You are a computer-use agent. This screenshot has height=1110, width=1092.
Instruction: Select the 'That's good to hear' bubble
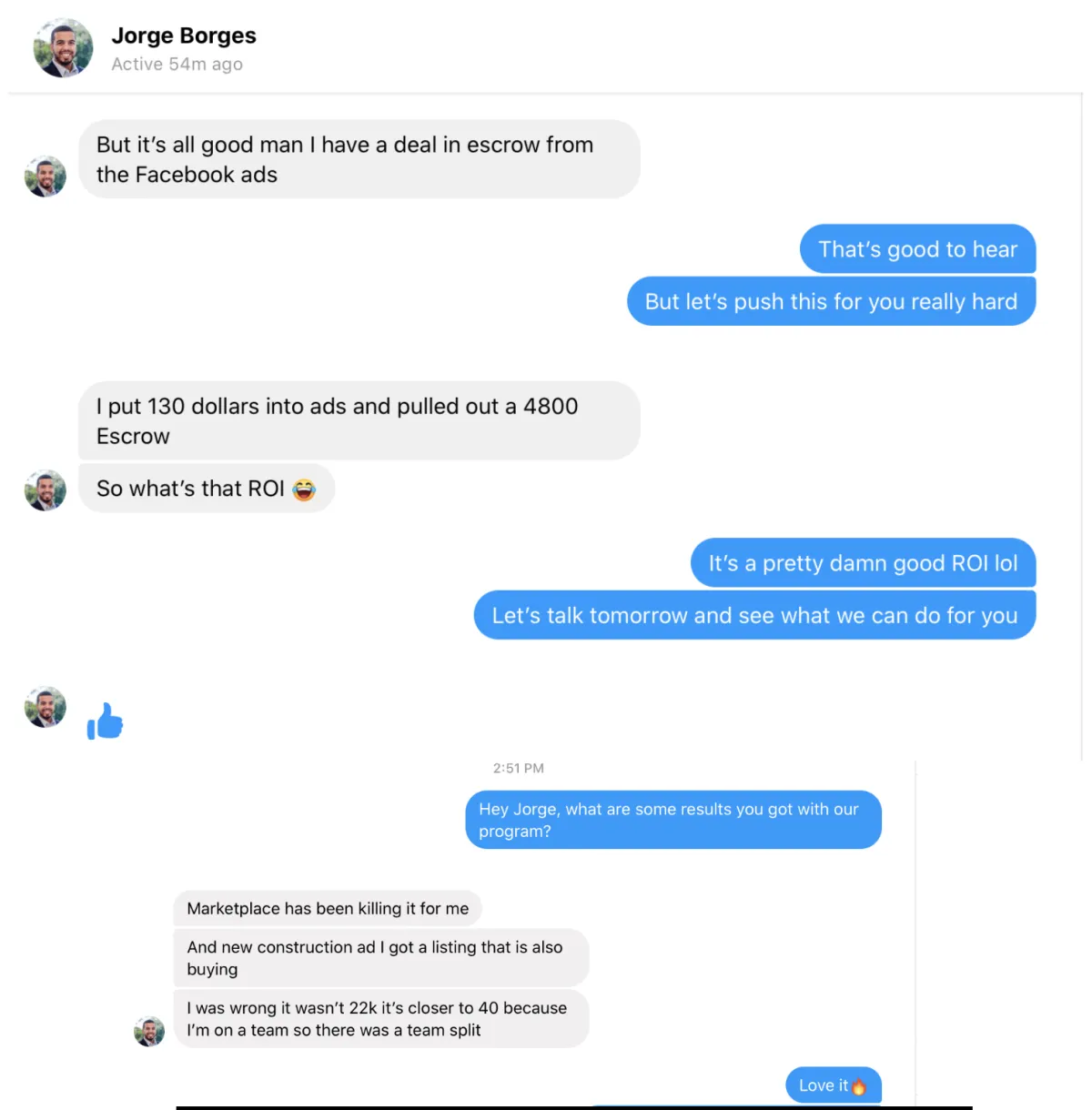918,249
